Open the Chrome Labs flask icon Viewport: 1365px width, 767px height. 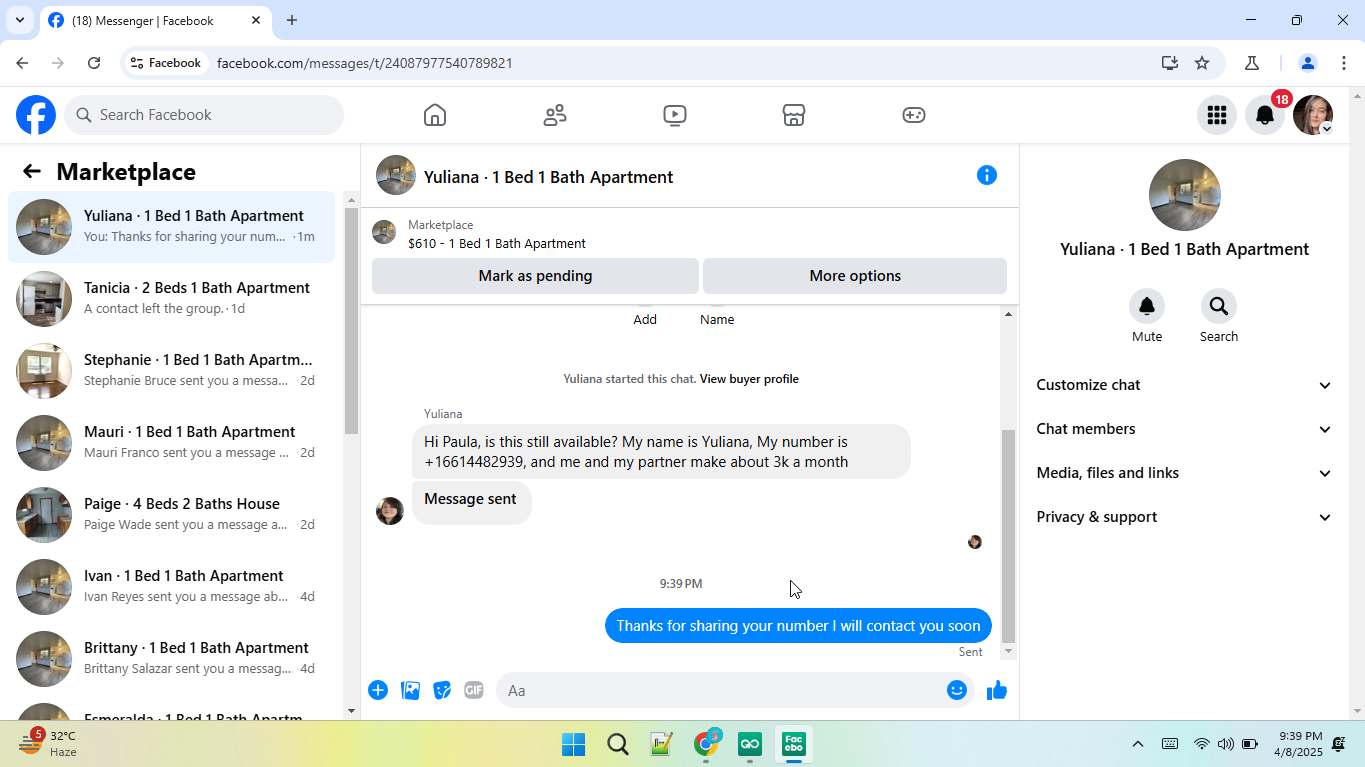click(x=1252, y=63)
